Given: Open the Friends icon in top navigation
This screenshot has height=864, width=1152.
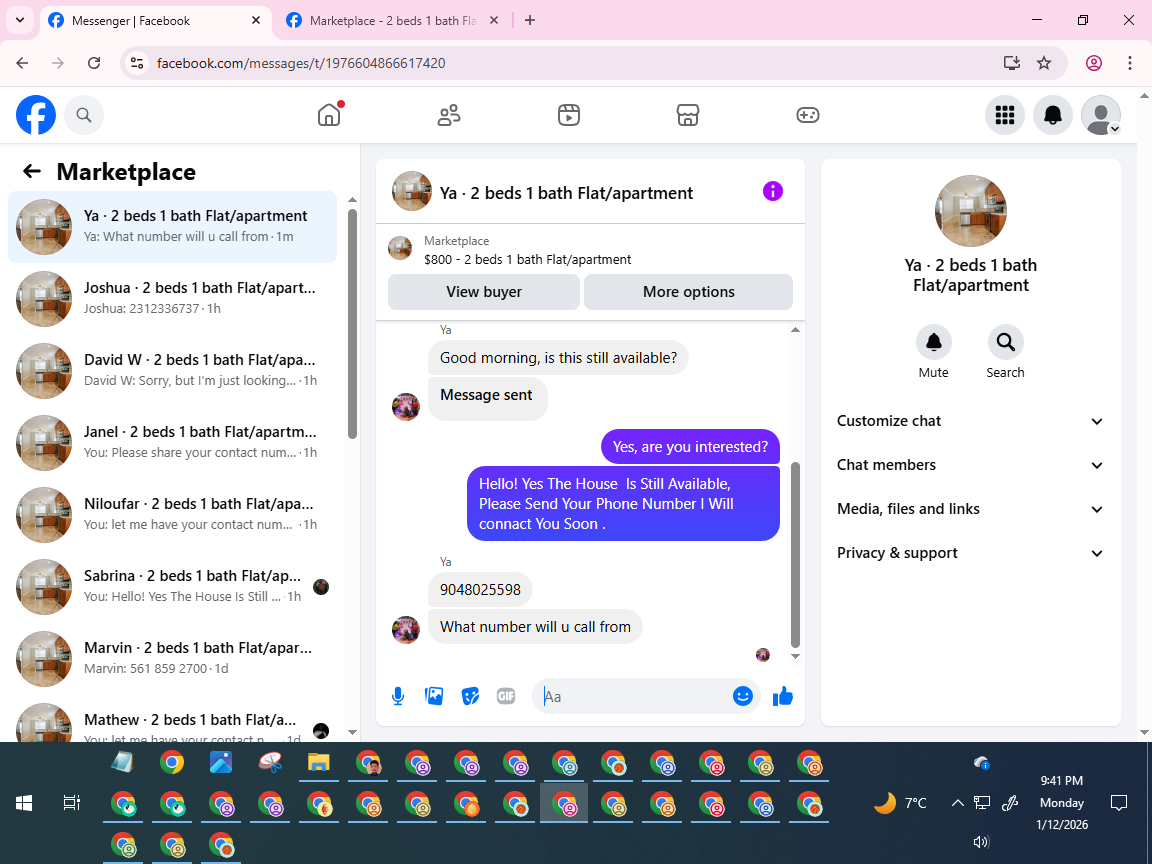Looking at the screenshot, I should point(449,115).
